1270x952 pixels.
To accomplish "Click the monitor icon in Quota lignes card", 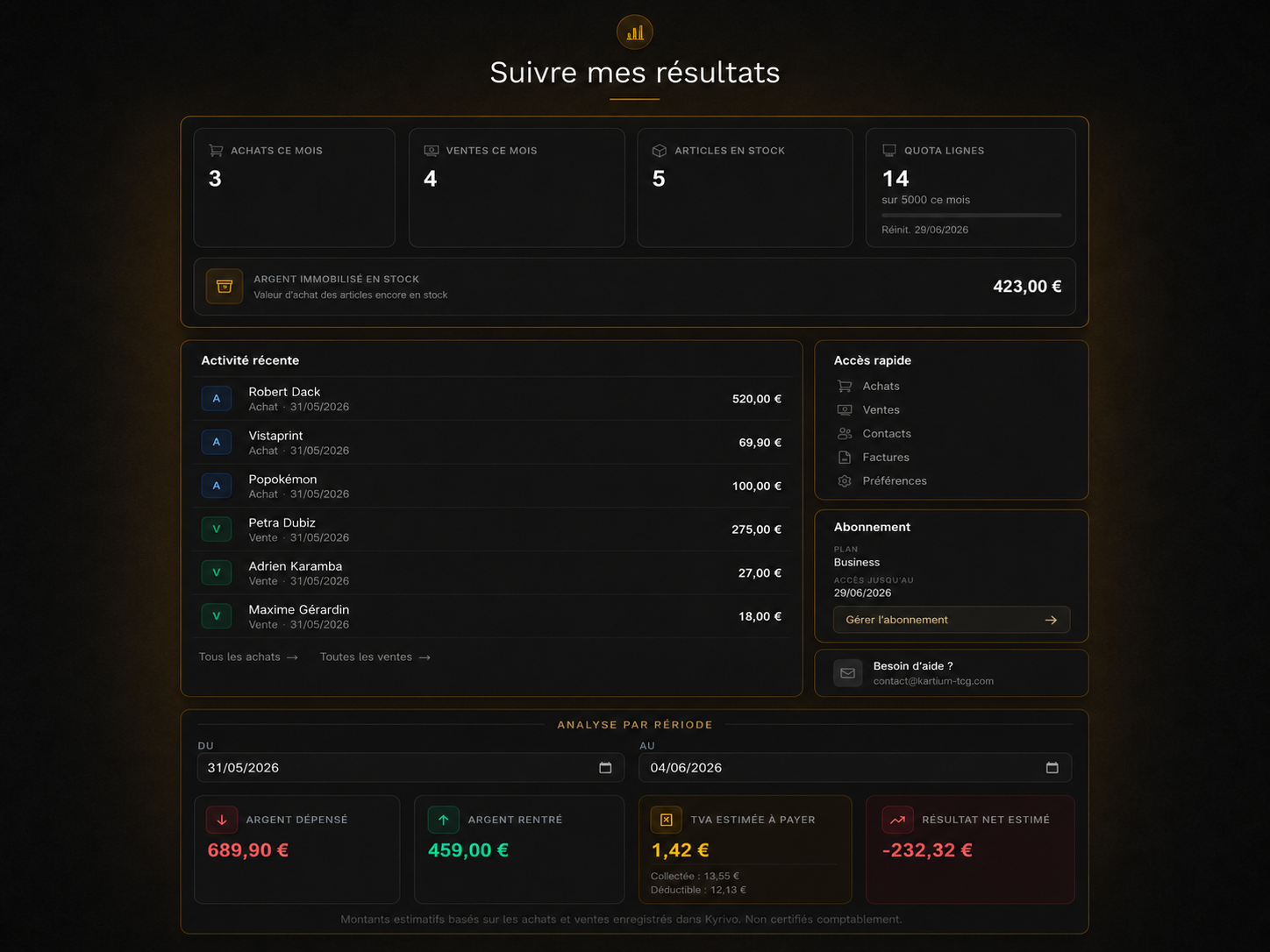I will point(889,151).
